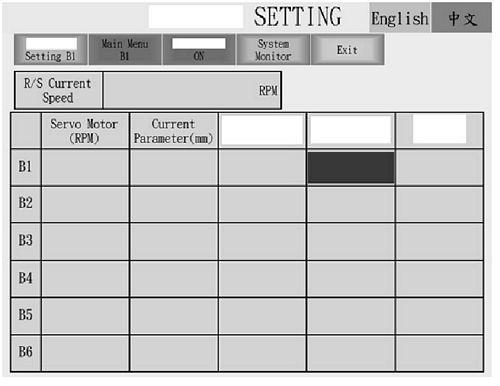Click blank white header box next to Current Parameter
The image size is (500, 386).
262,130
